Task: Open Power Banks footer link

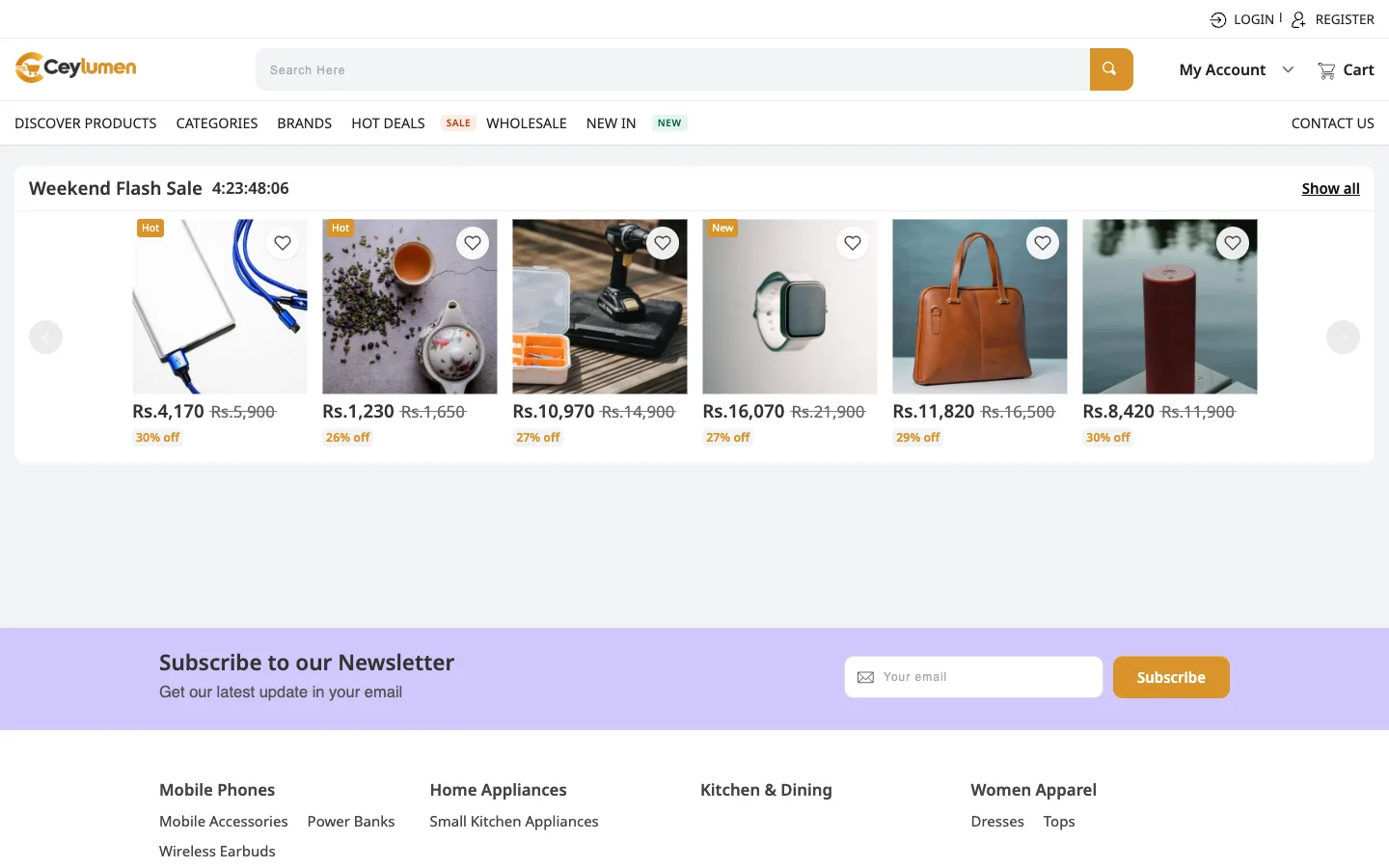Action: coord(351,822)
